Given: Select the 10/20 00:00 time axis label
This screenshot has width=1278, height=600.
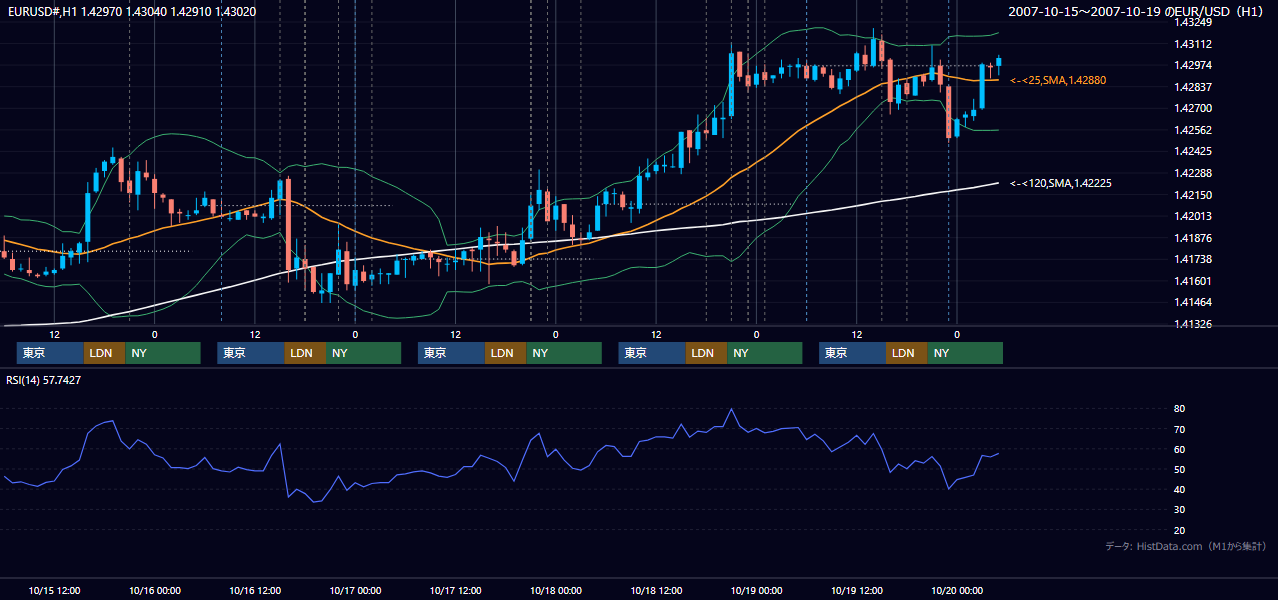Looking at the screenshot, I should click(957, 590).
